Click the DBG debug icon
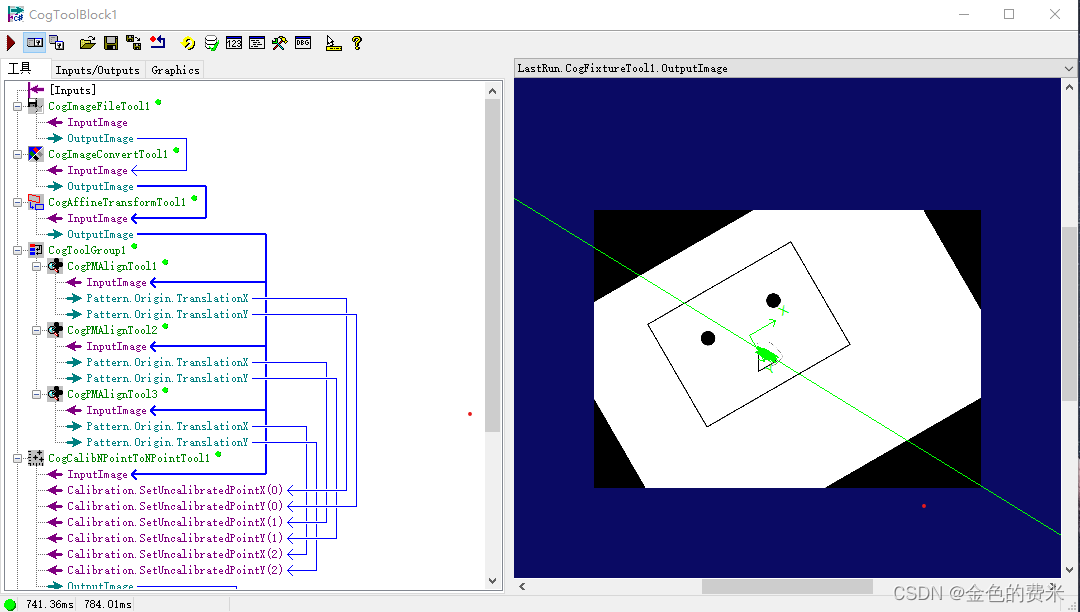This screenshot has height=612, width=1080. click(x=303, y=43)
